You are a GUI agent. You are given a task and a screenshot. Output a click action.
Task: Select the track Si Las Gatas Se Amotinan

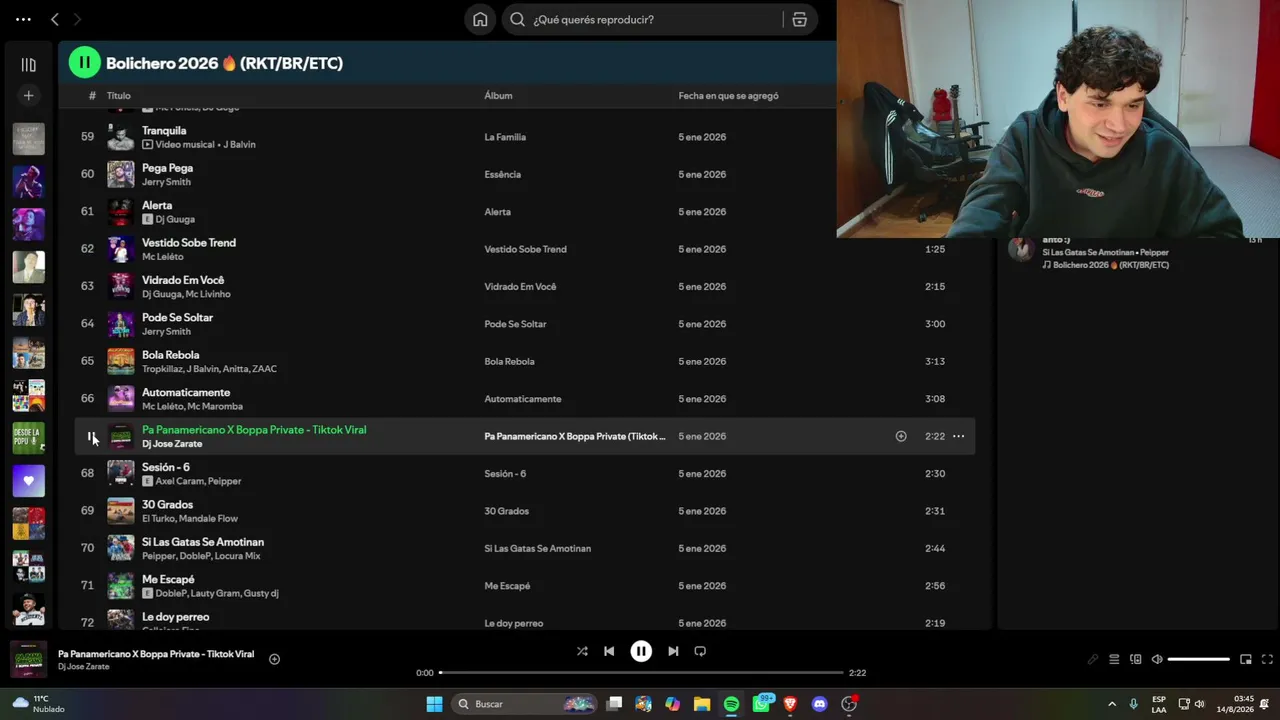pos(203,542)
